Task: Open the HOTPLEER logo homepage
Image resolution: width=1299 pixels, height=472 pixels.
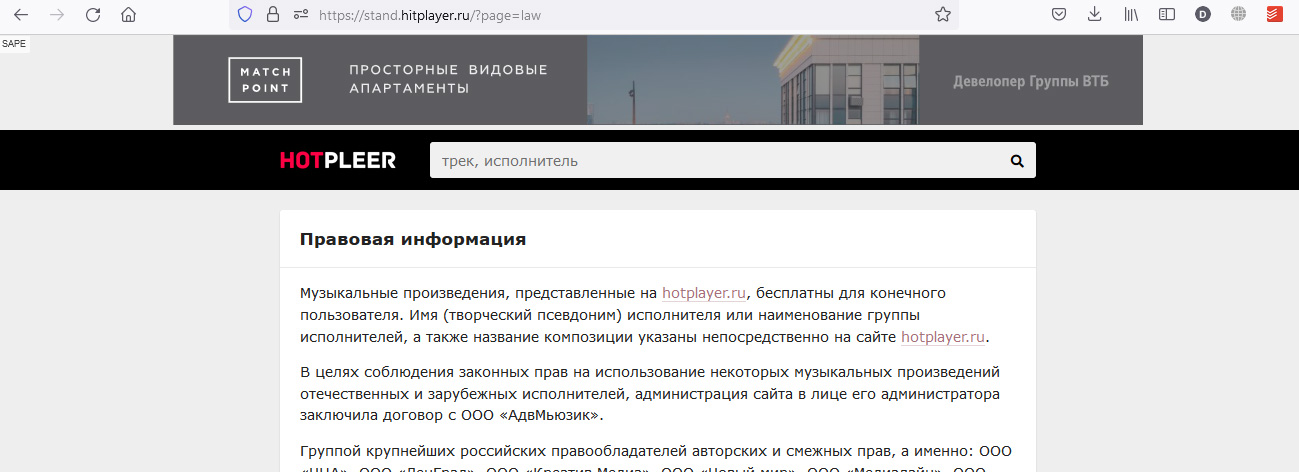Action: (x=338, y=160)
